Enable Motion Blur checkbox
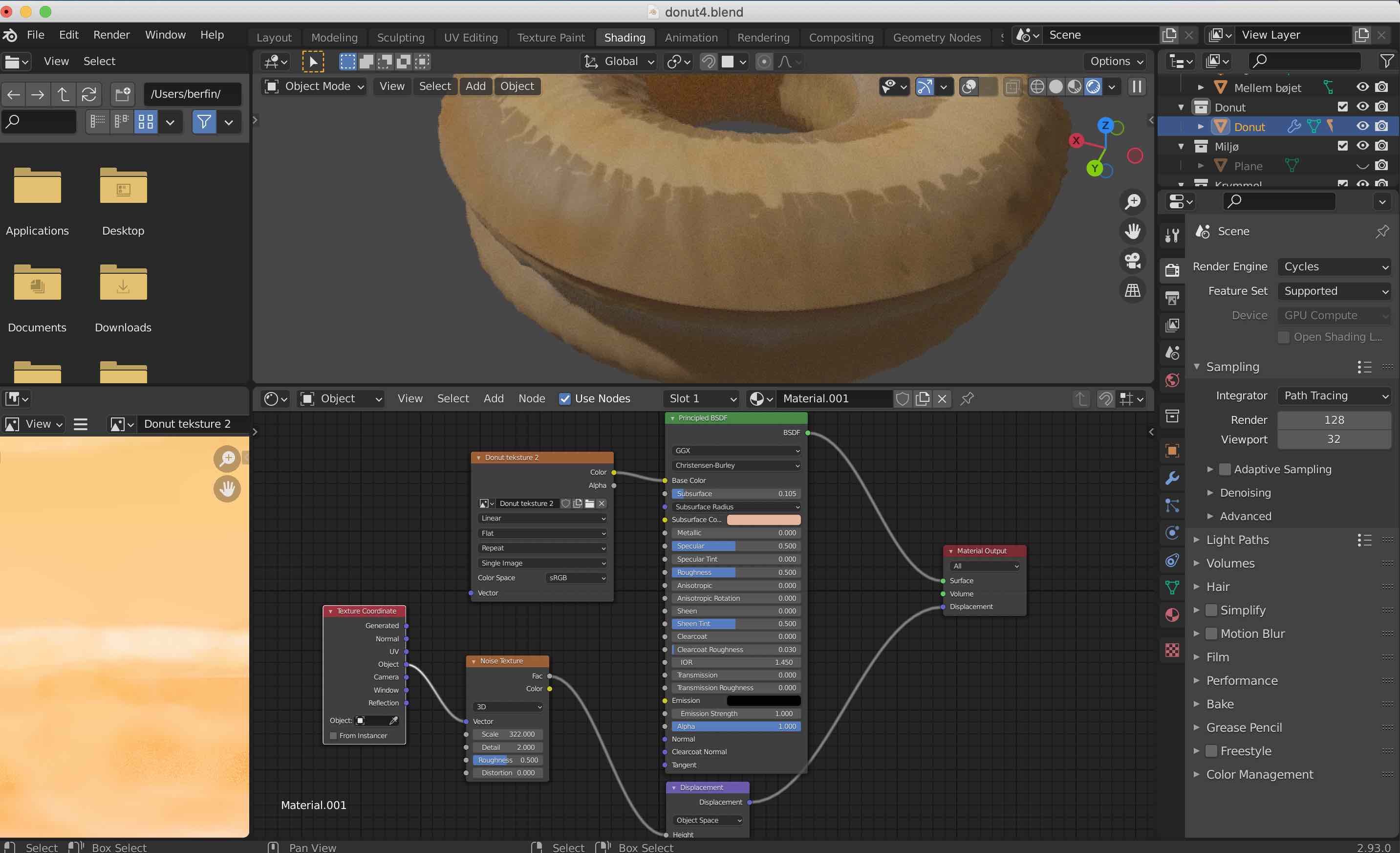This screenshot has width=1400, height=853. [x=1211, y=633]
